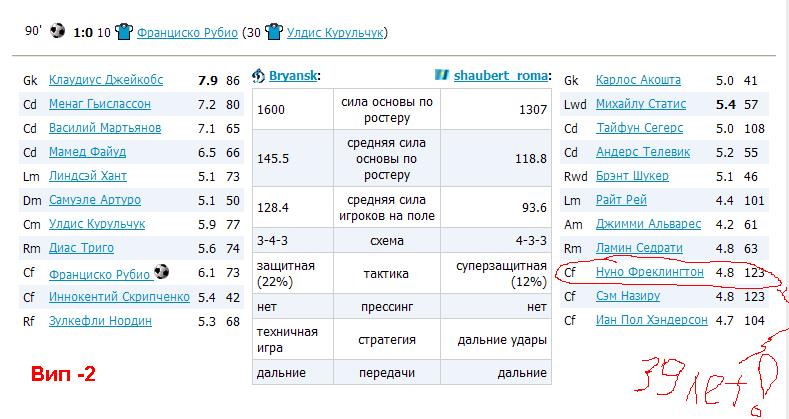Click the Bryansk team logo icon
The height and width of the screenshot is (419, 789).
[258, 76]
